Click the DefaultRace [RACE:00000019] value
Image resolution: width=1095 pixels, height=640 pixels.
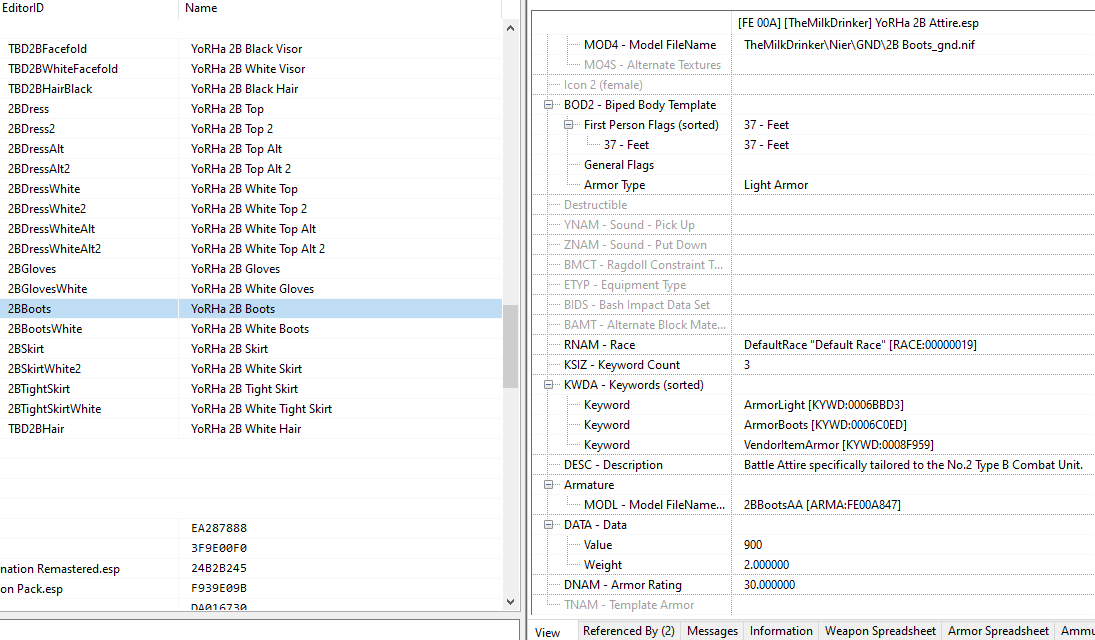[x=860, y=345]
